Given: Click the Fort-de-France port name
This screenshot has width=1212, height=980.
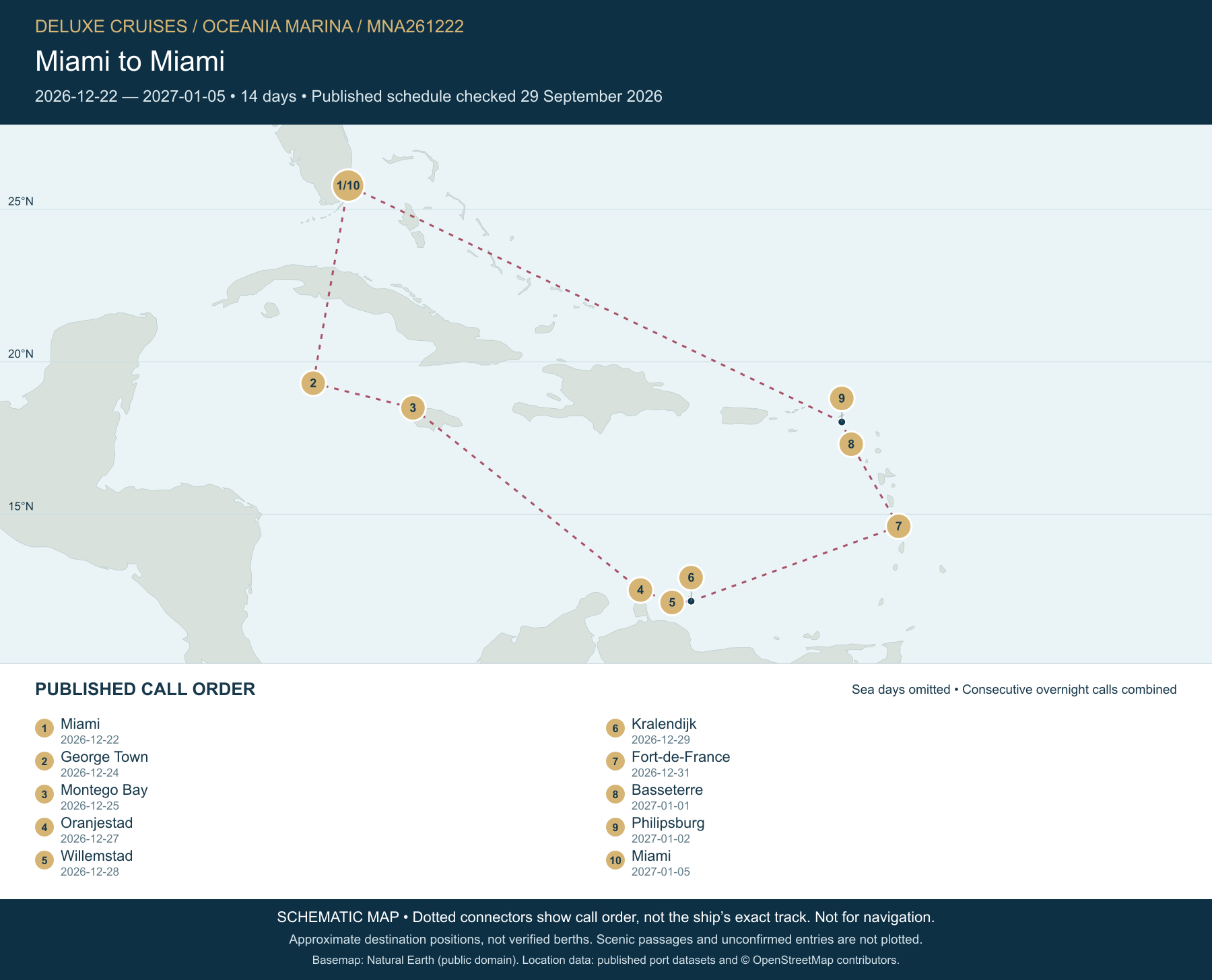Looking at the screenshot, I should point(681,756).
